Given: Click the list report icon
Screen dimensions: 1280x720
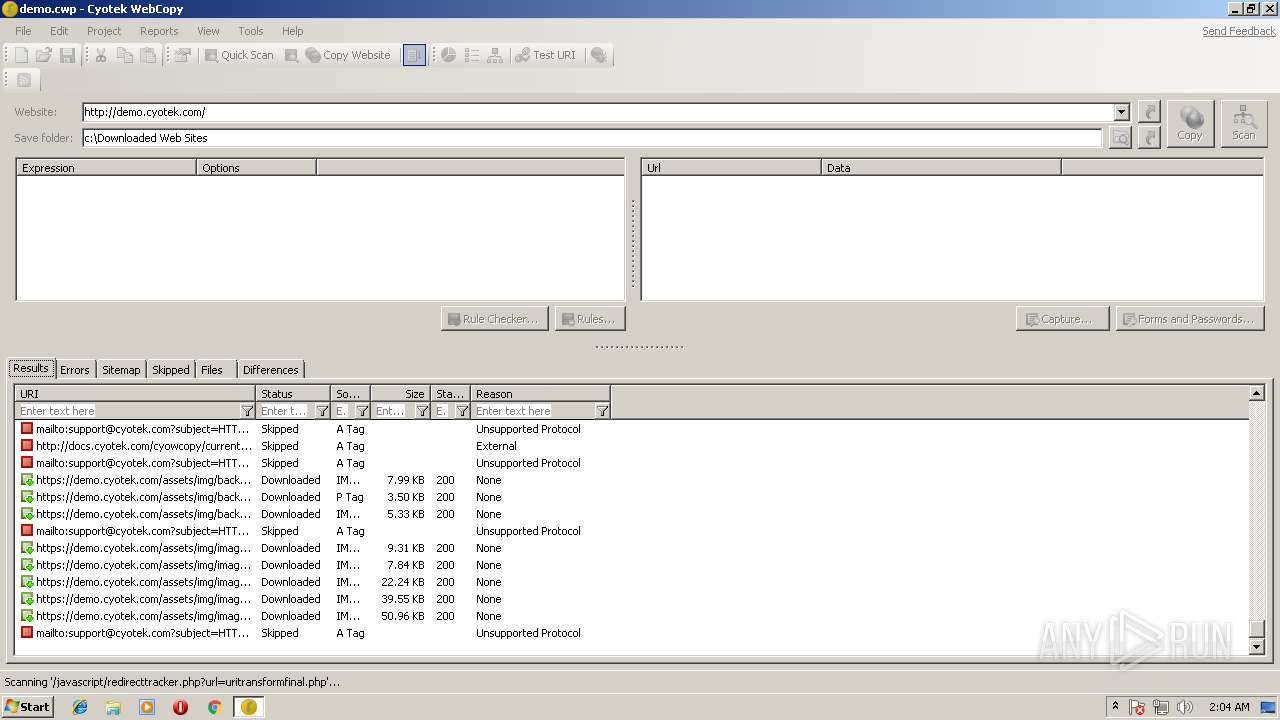Looking at the screenshot, I should (472, 55).
